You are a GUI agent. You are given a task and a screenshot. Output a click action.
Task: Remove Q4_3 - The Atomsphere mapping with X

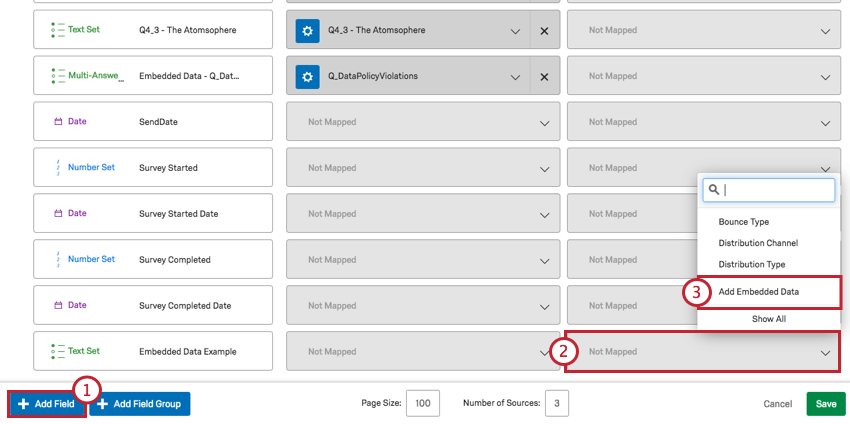coord(544,30)
